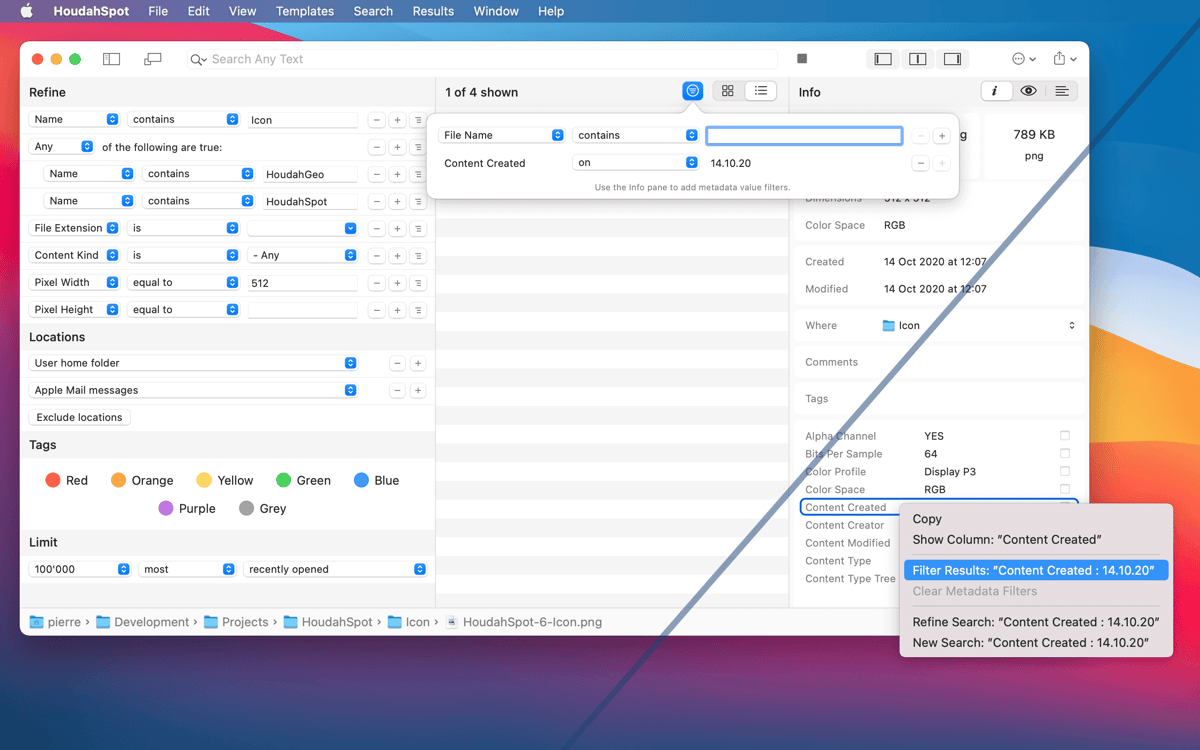Add a row after the File Name filter
The image size is (1200, 750).
pos(942,136)
